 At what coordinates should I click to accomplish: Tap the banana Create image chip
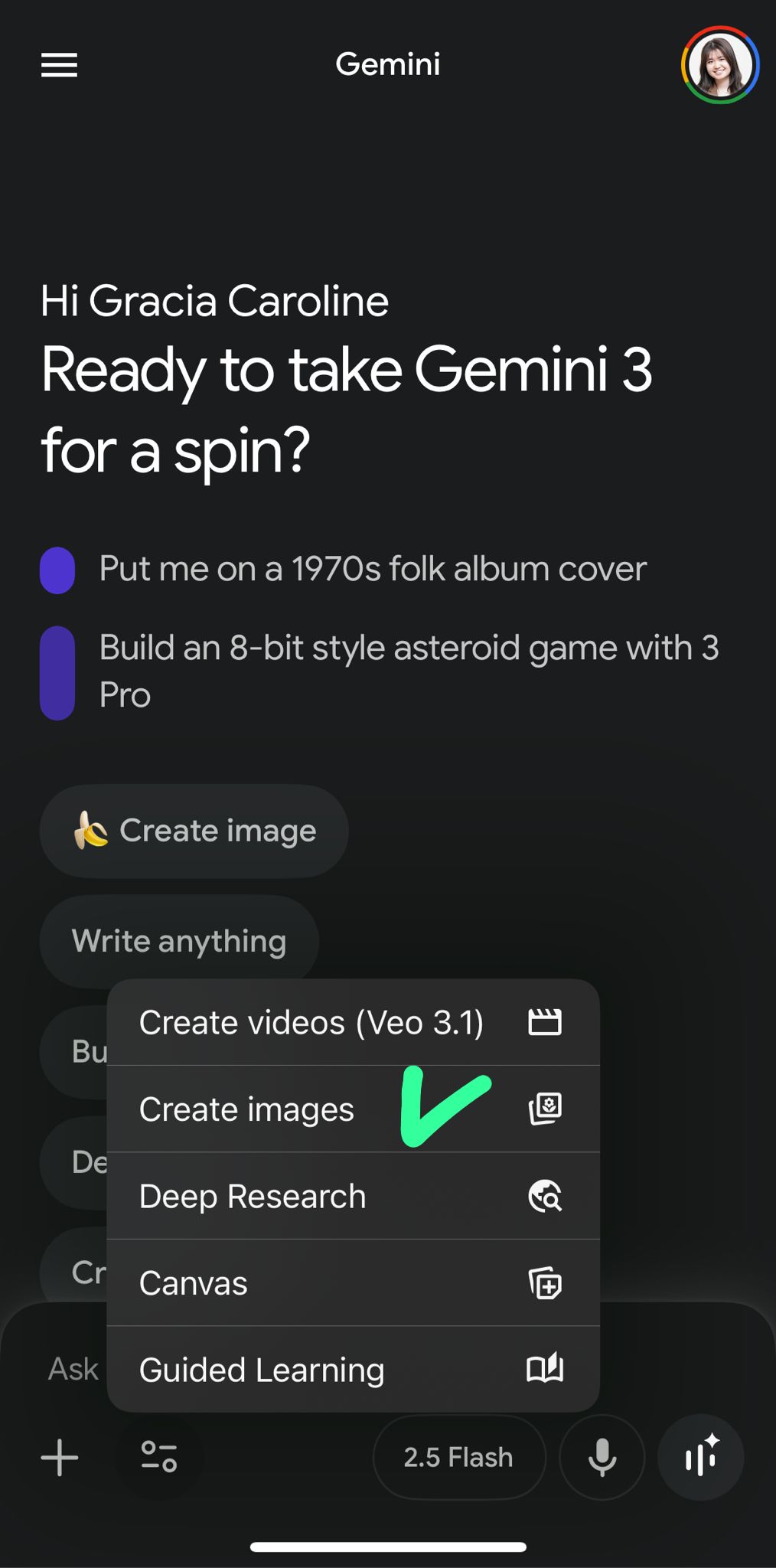pyautogui.click(x=194, y=831)
